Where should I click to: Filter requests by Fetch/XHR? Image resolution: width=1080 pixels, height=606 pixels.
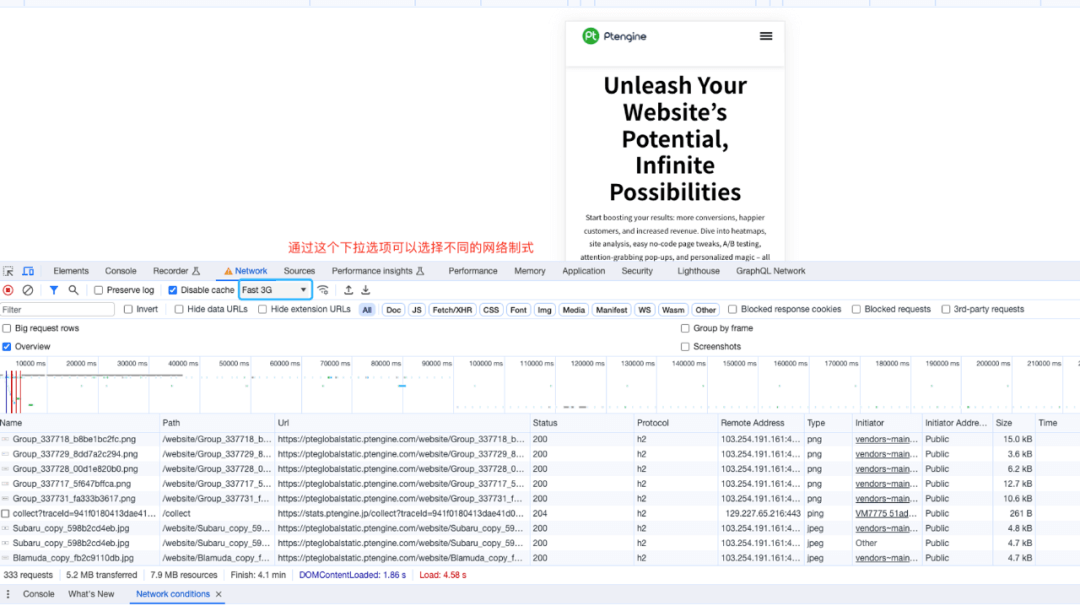click(x=452, y=310)
